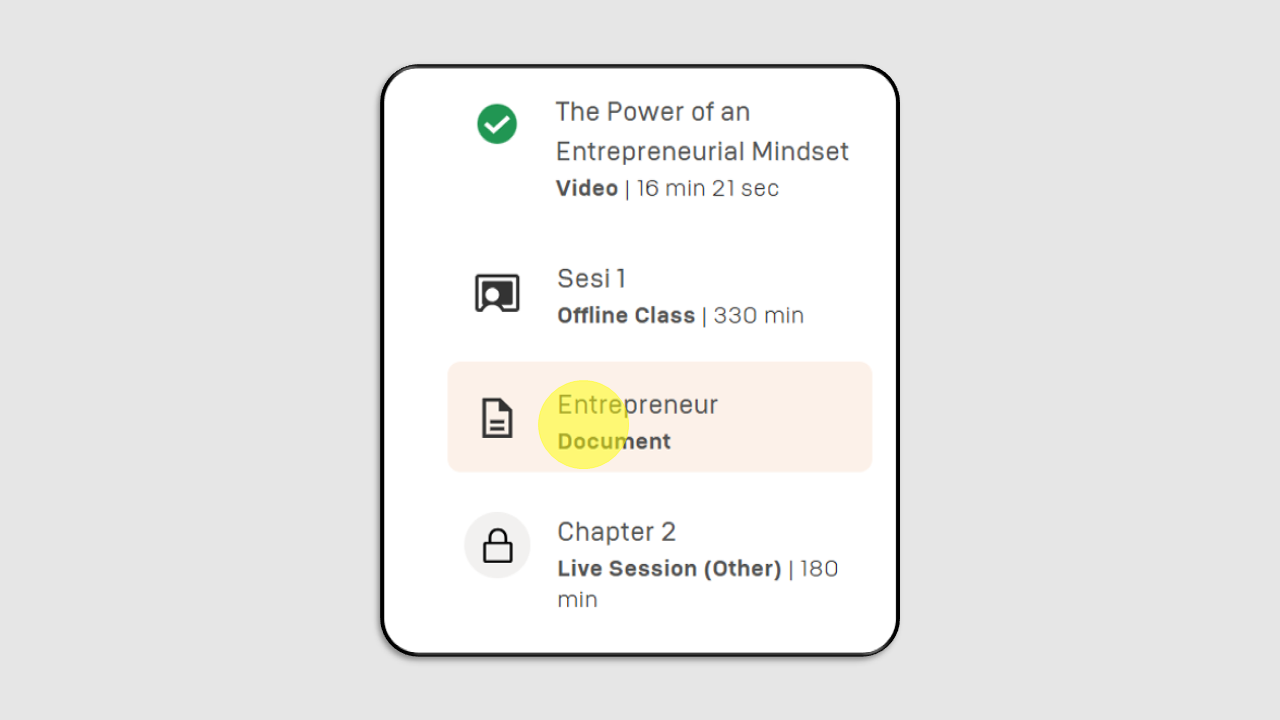Click the "21 sec" part of the duration
Screen dimensions: 1280x720
tap(745, 188)
